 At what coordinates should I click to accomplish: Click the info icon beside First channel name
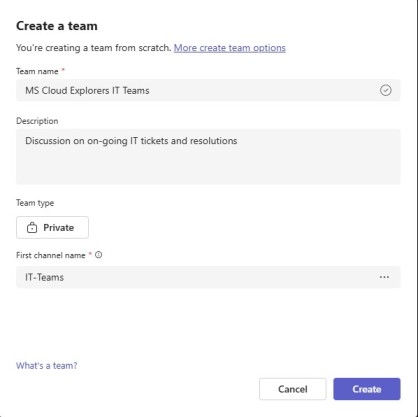click(98, 255)
